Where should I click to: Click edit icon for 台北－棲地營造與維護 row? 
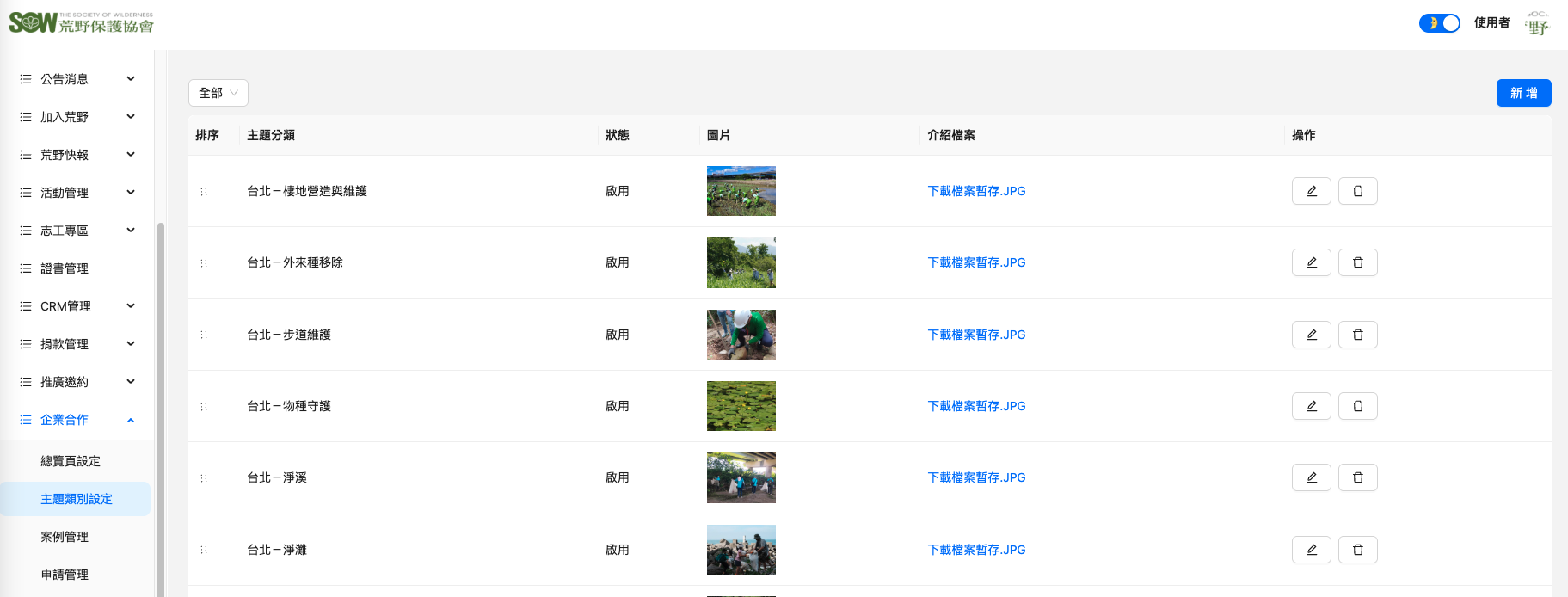click(x=1311, y=191)
